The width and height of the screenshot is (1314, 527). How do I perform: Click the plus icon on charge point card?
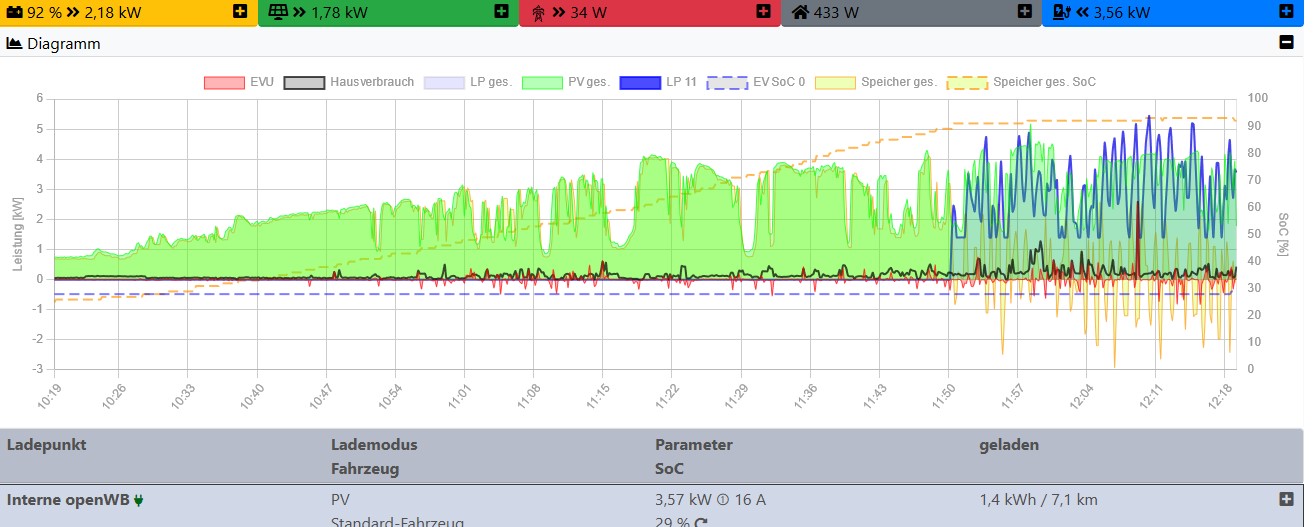click(x=1285, y=12)
